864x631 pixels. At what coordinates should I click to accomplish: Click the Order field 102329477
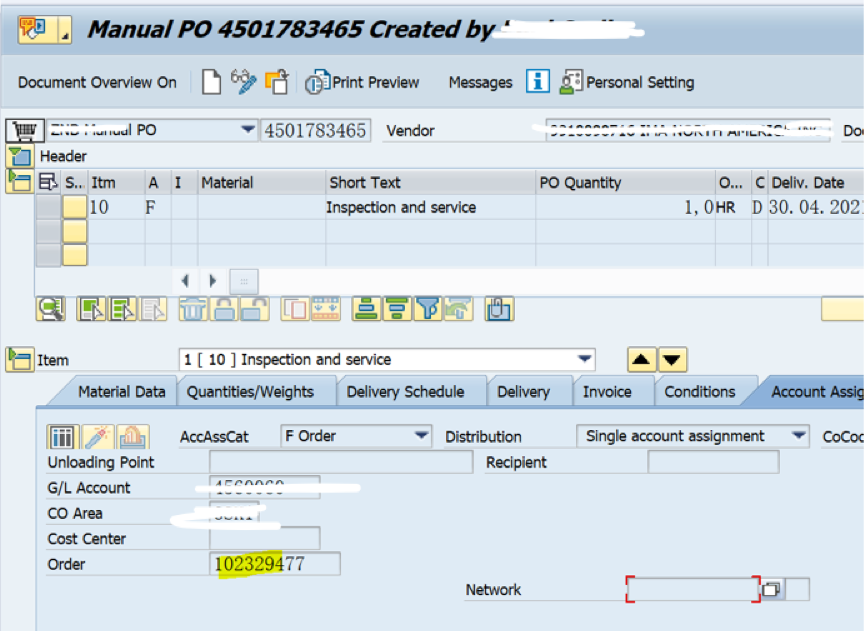[x=275, y=564]
